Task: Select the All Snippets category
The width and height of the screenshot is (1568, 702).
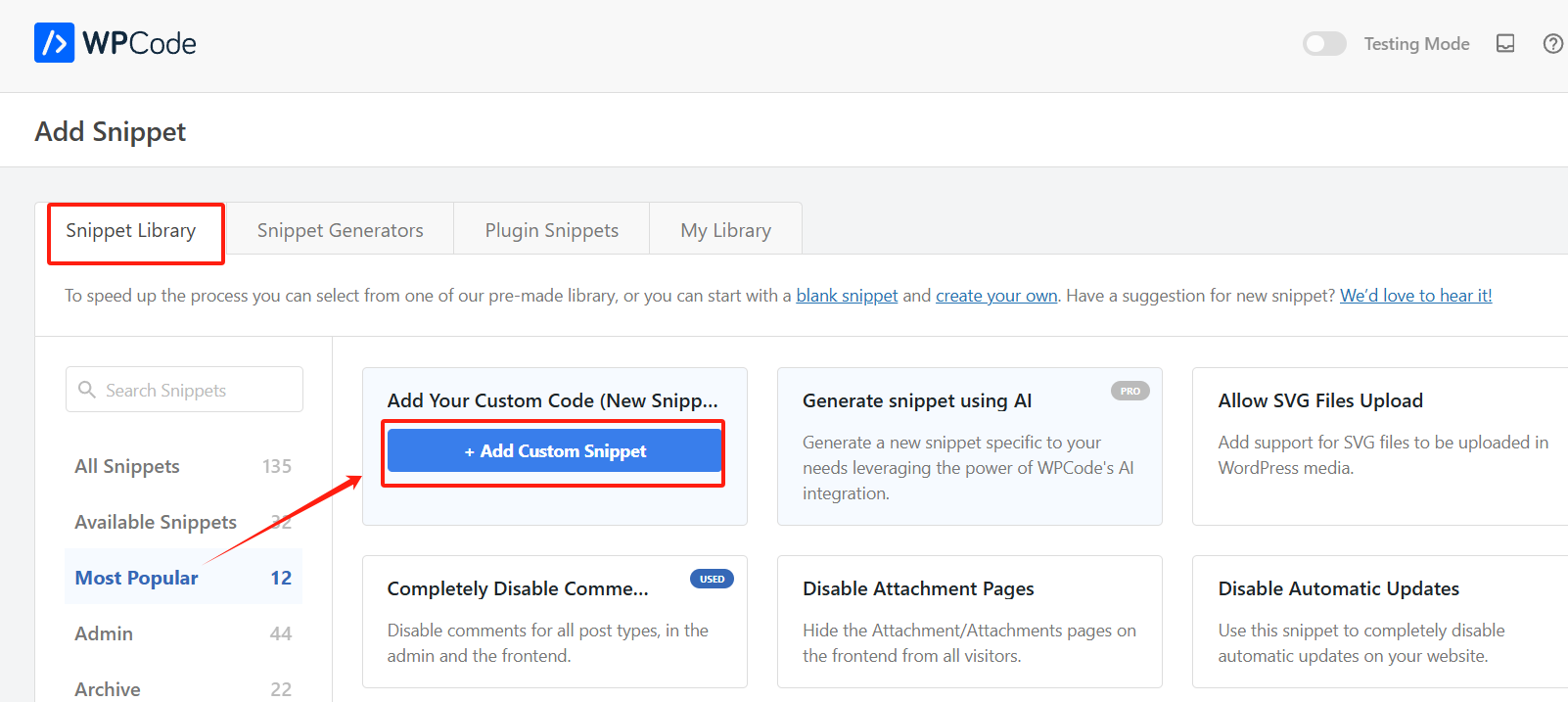Action: (x=127, y=466)
